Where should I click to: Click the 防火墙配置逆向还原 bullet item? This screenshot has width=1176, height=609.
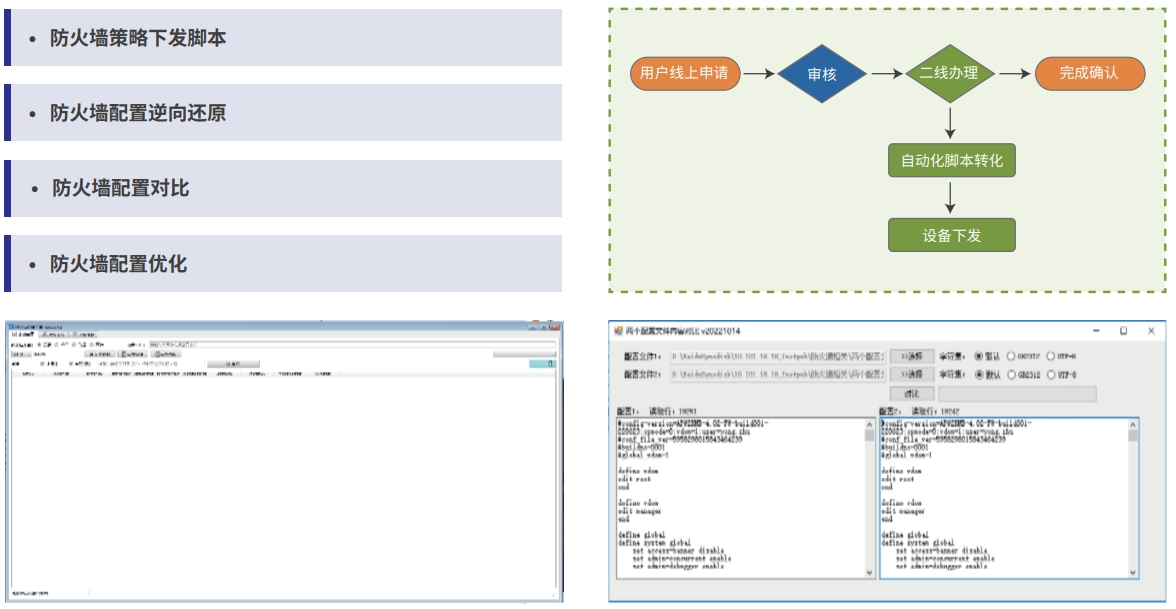pyautogui.click(x=138, y=113)
